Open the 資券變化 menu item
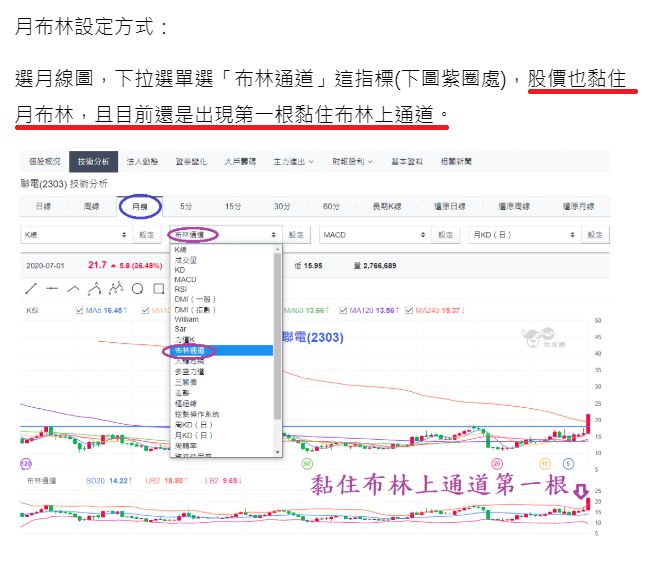The width and height of the screenshot is (657, 567). (191, 161)
